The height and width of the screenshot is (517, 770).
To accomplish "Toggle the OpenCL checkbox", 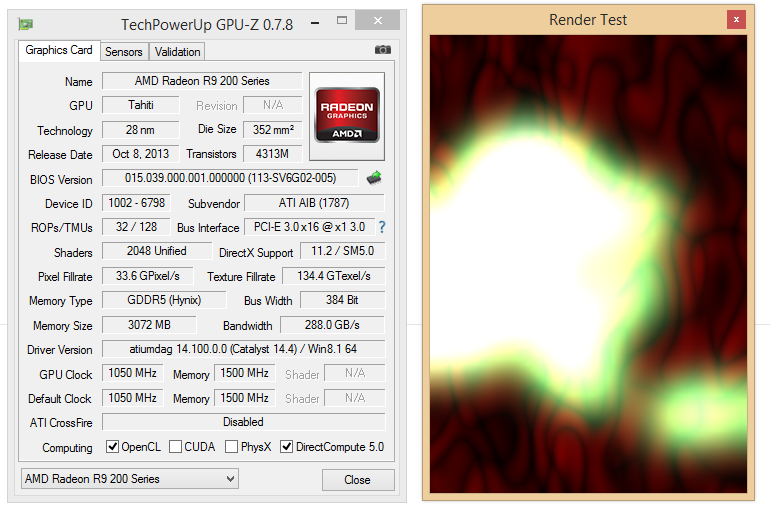I will pyautogui.click(x=112, y=447).
